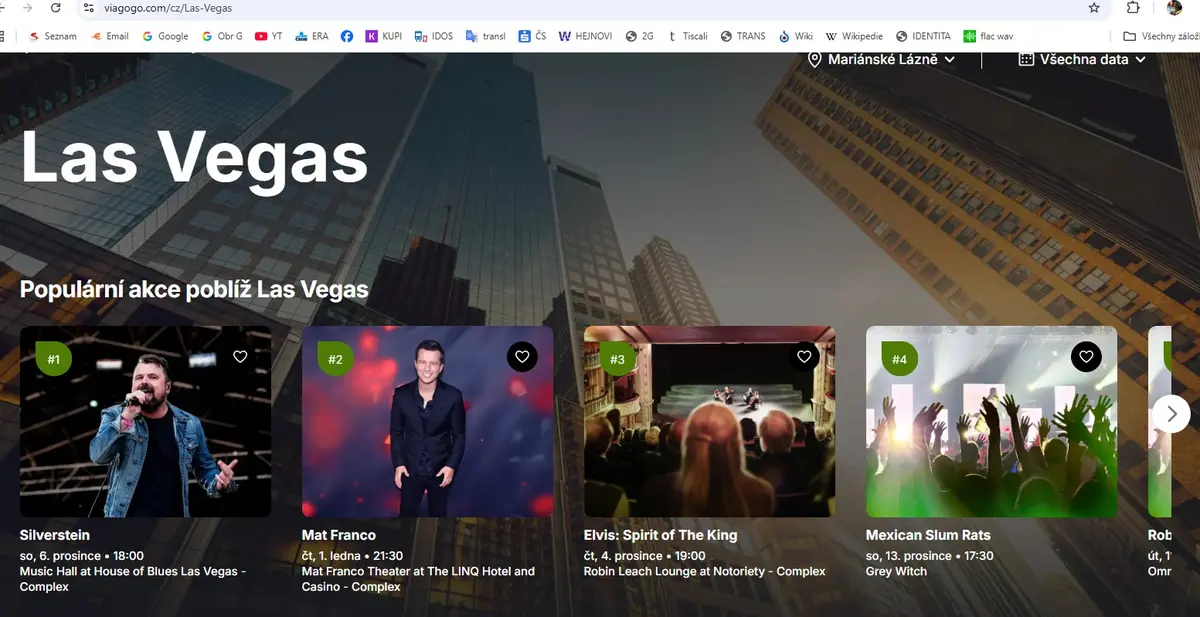Open the Všechna data date dropdown
Image resolution: width=1200 pixels, height=617 pixels.
tap(1082, 59)
